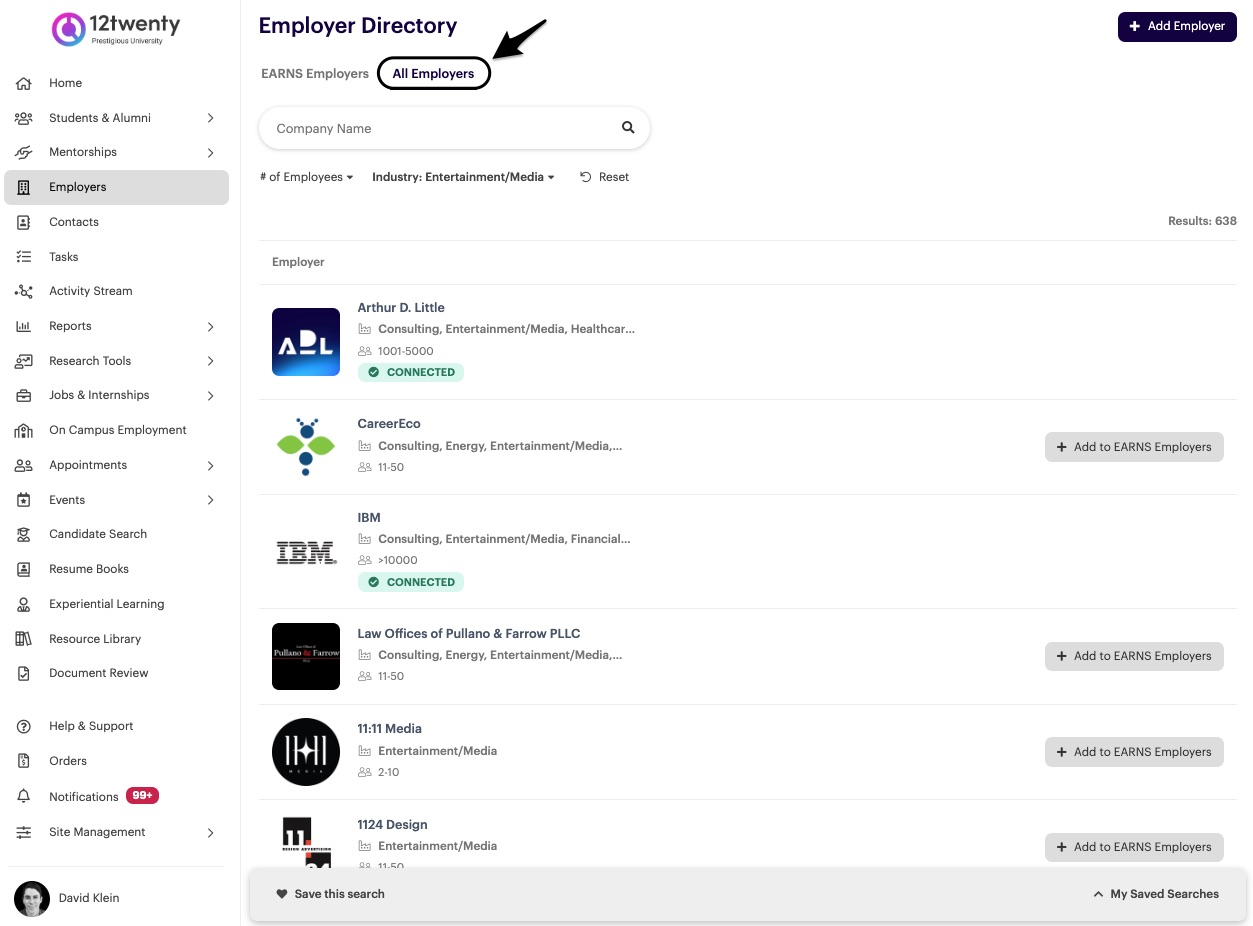Click the Help & Support question icon

coord(24,726)
